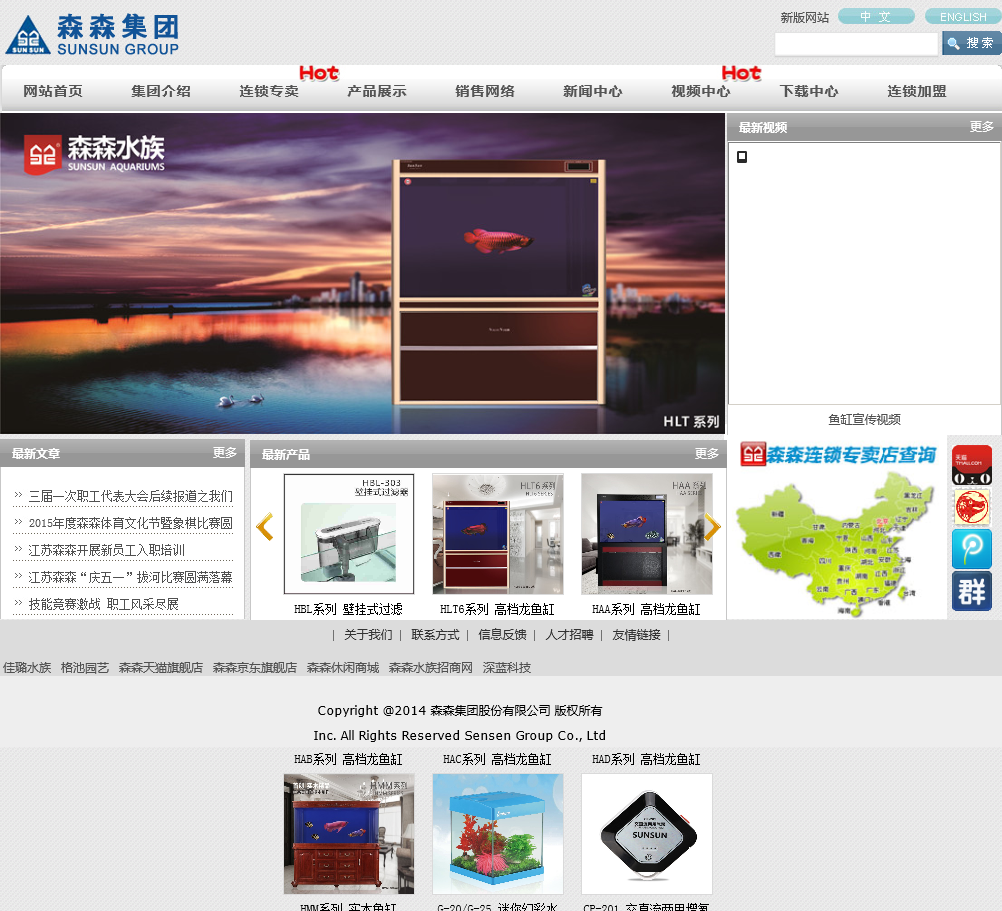The height and width of the screenshot is (911, 1002).
Task: Click 更多 in 最新产品 header
Action: pyautogui.click(x=707, y=453)
